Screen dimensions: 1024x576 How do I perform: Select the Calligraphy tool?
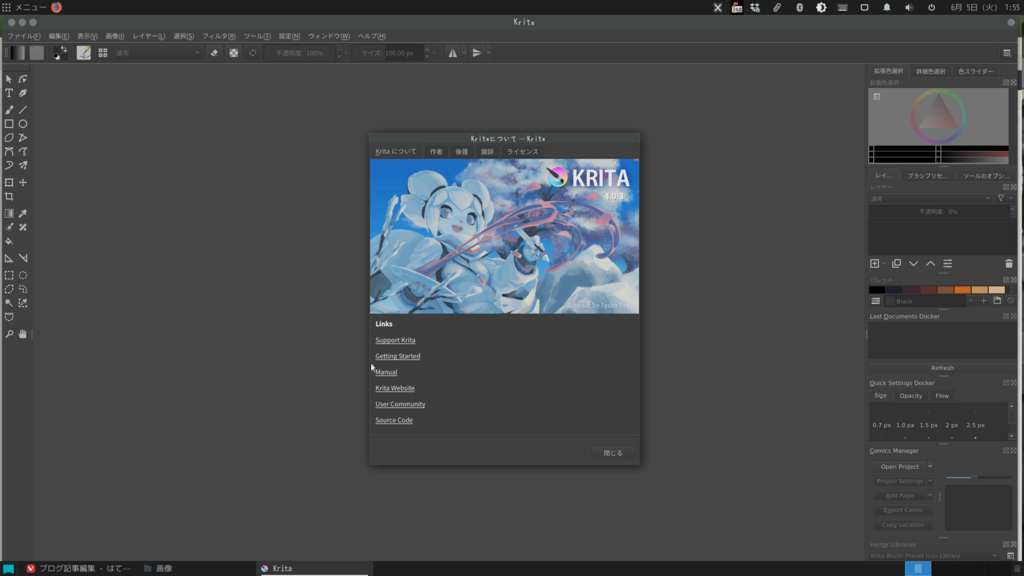click(x=23, y=93)
